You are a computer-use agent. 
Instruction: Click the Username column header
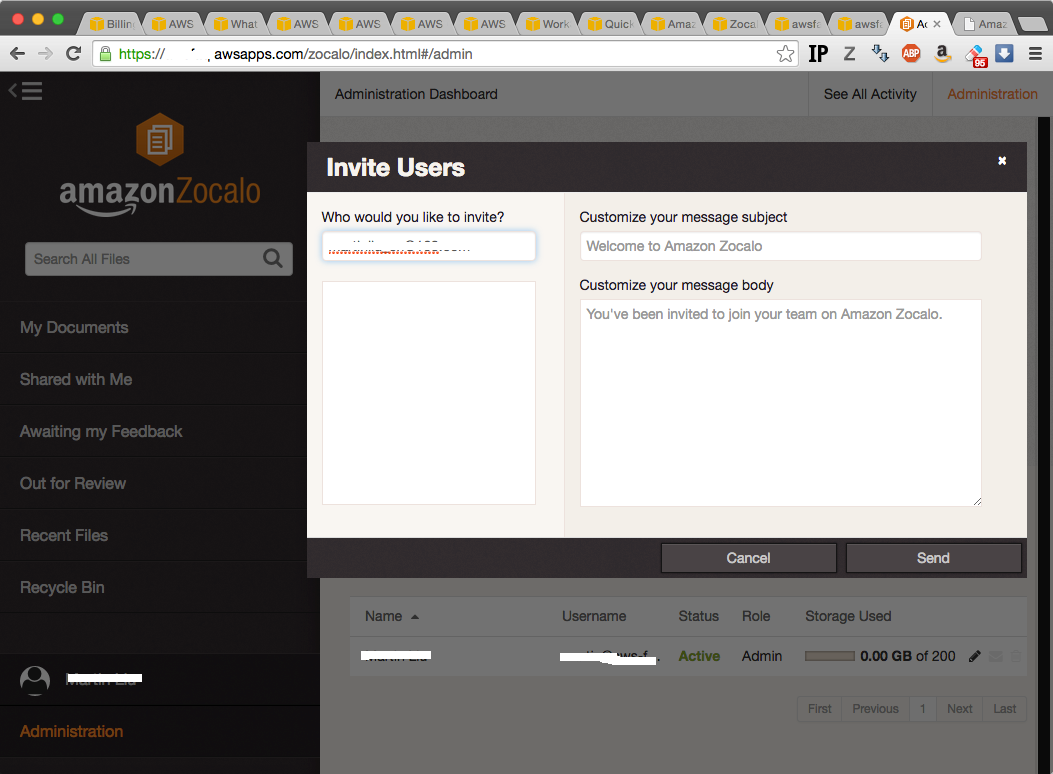[x=594, y=616]
